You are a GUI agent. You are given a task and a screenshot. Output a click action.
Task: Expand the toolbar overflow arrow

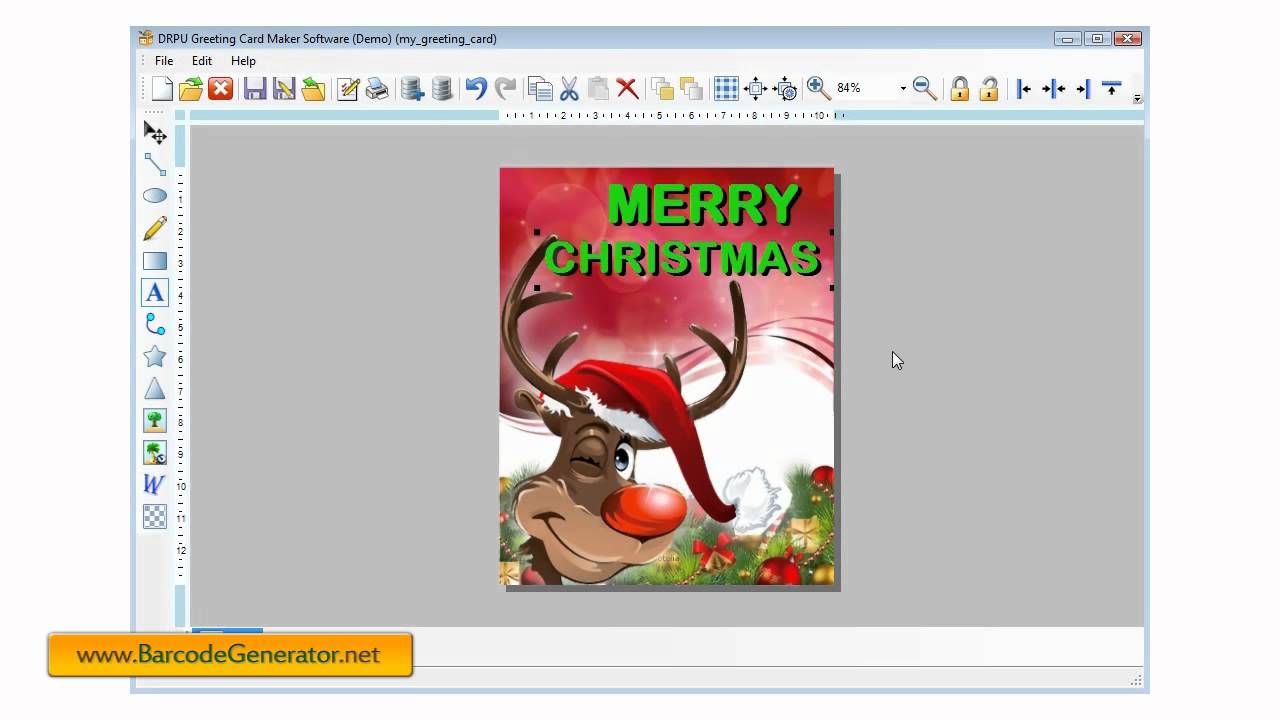[x=1137, y=98]
